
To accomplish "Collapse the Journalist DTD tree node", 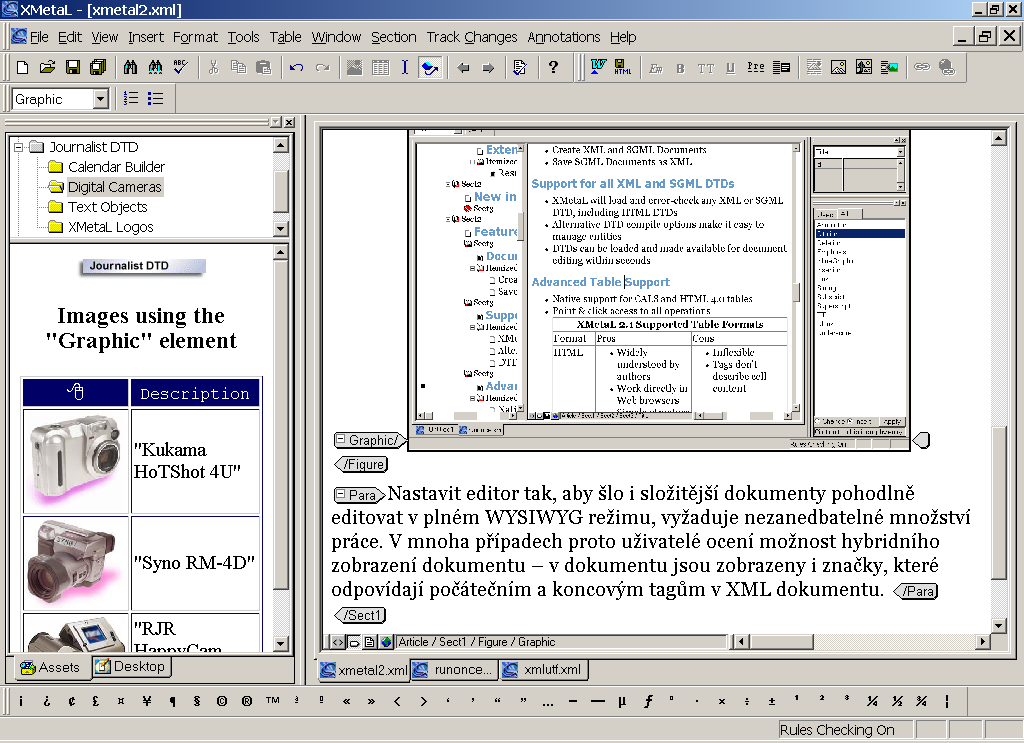I will [19, 147].
